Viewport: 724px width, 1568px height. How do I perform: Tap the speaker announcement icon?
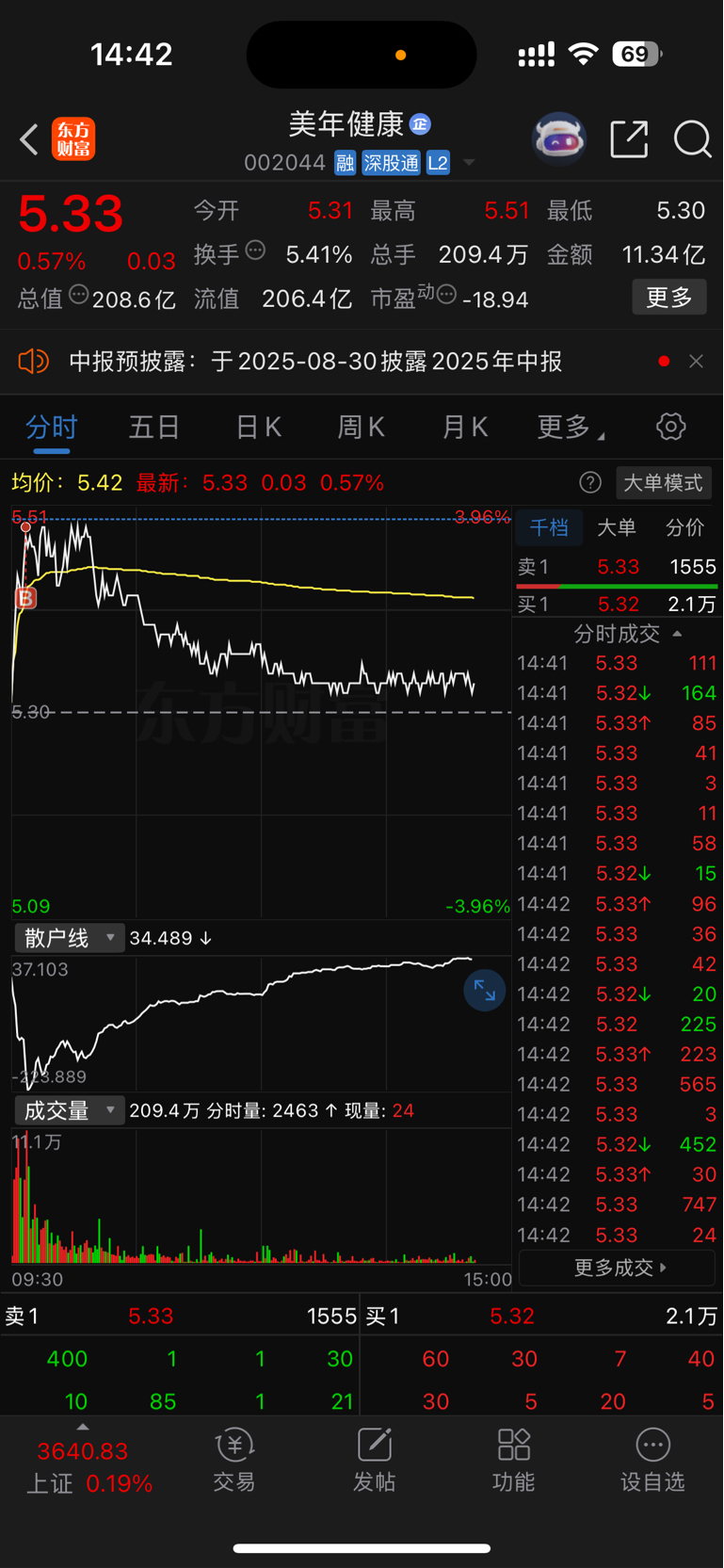pyautogui.click(x=33, y=362)
